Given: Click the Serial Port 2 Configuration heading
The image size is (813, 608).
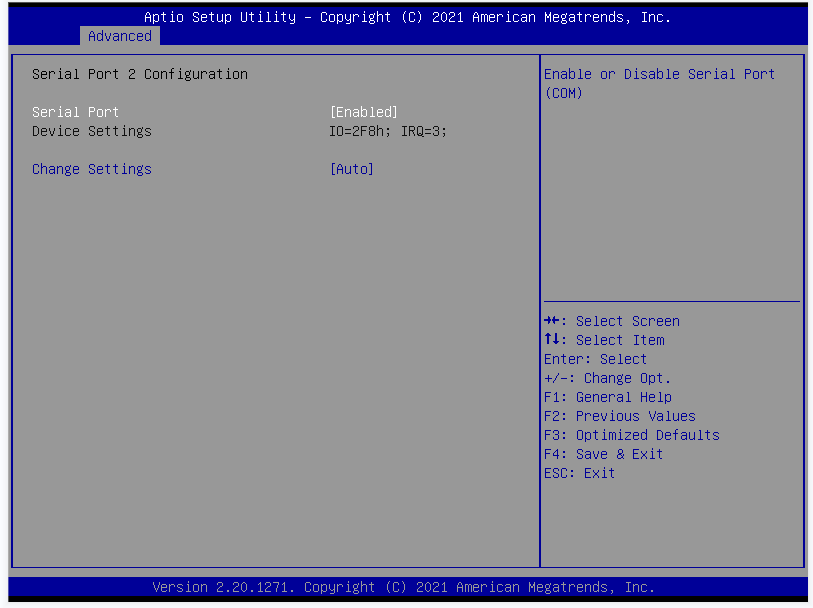Looking at the screenshot, I should tap(139, 74).
